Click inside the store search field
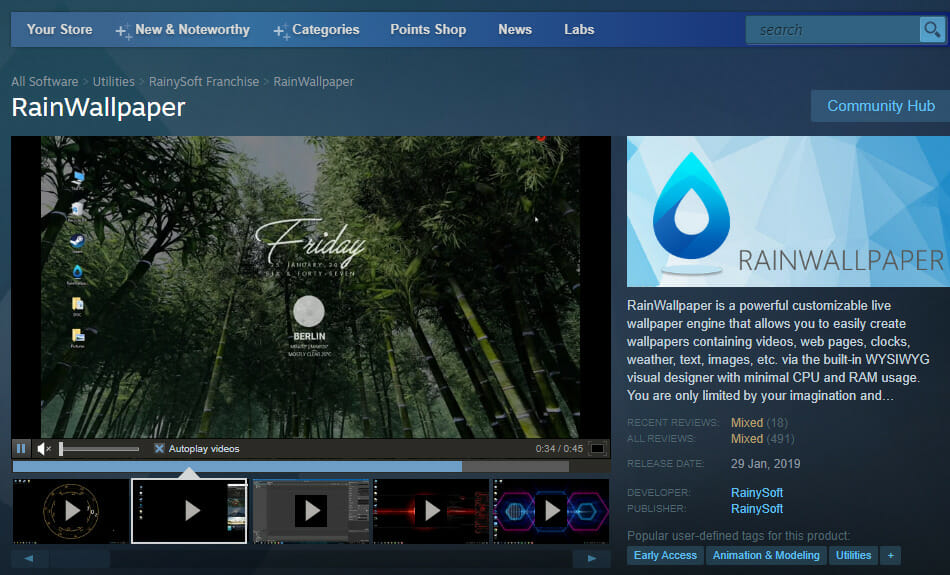This screenshot has height=575, width=950. 832,30
